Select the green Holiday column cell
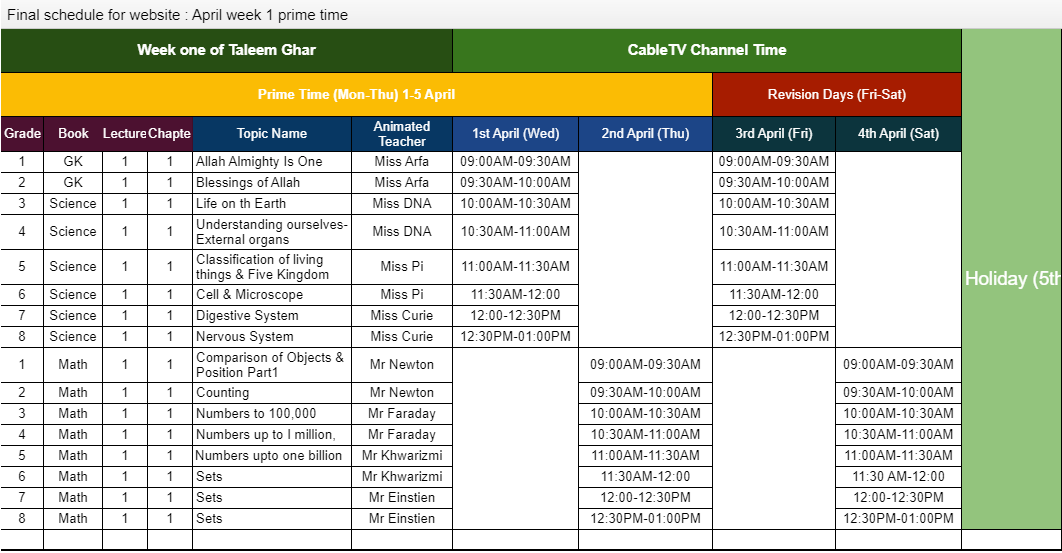The width and height of the screenshot is (1062, 553). (1011, 279)
